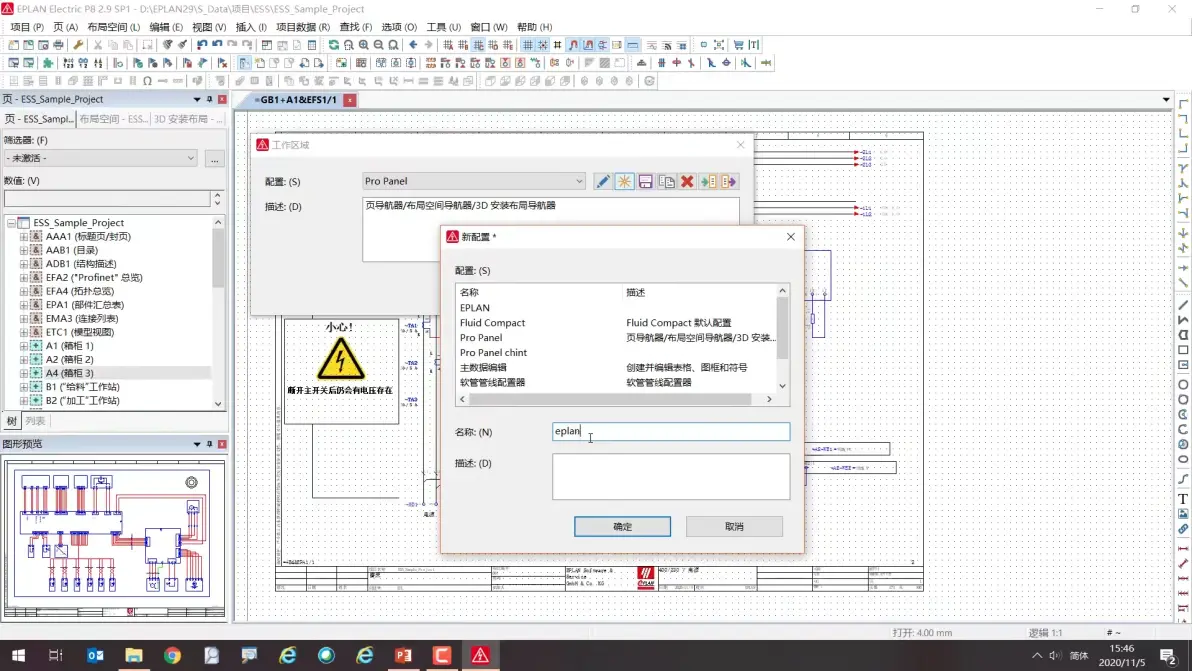Click the PowerPoint taskbar icon
Image resolution: width=1192 pixels, height=671 pixels.
click(404, 655)
